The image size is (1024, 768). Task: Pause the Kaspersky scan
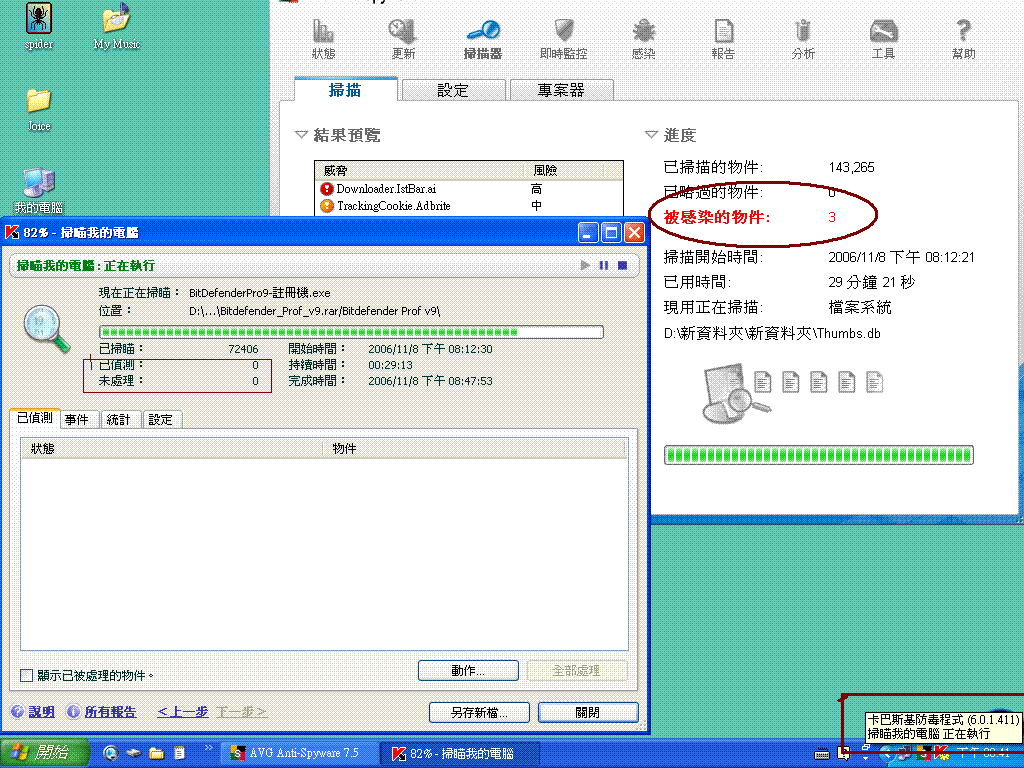pos(603,266)
